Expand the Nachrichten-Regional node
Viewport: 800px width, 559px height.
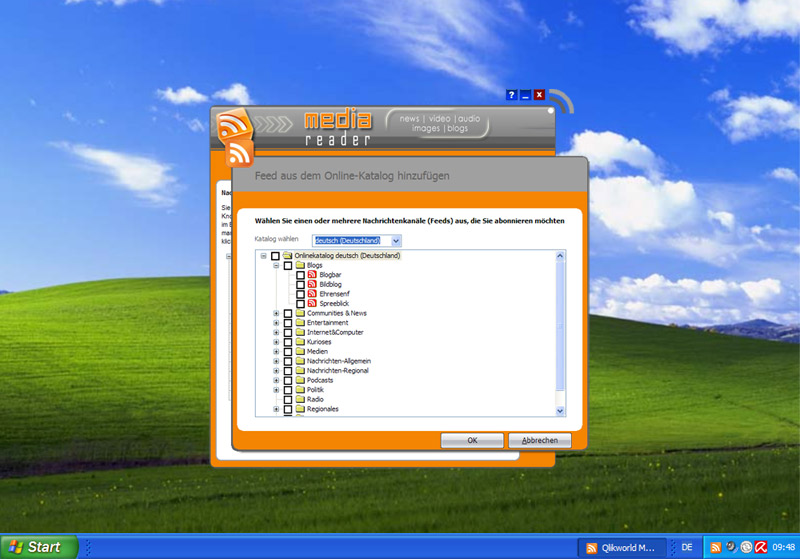click(x=276, y=371)
